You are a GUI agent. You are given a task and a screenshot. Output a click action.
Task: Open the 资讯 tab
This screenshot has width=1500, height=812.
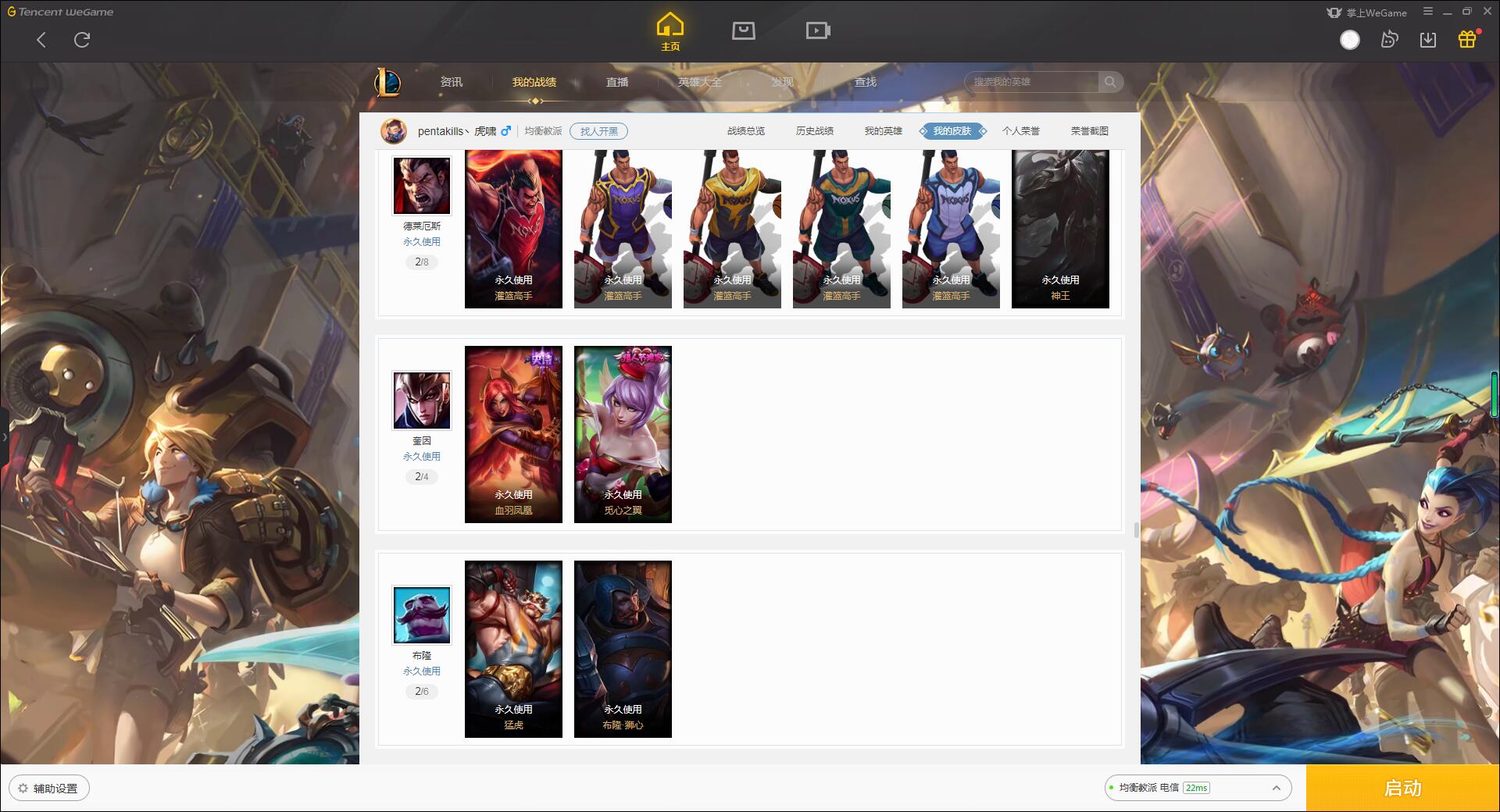452,82
